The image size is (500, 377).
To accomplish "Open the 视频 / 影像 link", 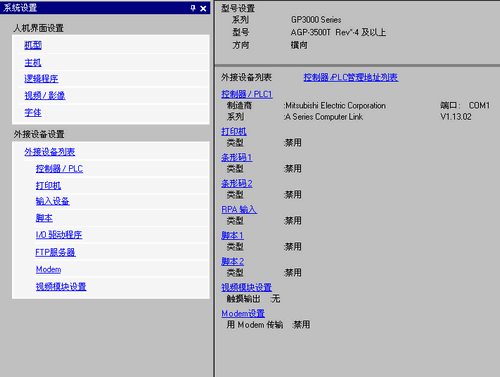I will point(45,96).
